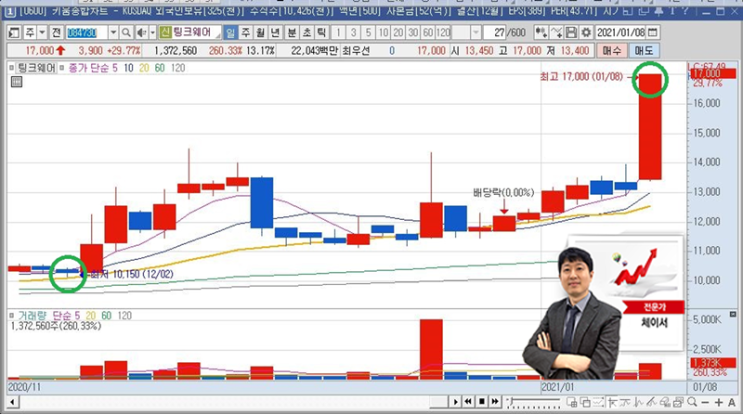Select interval button 60

click(428, 33)
